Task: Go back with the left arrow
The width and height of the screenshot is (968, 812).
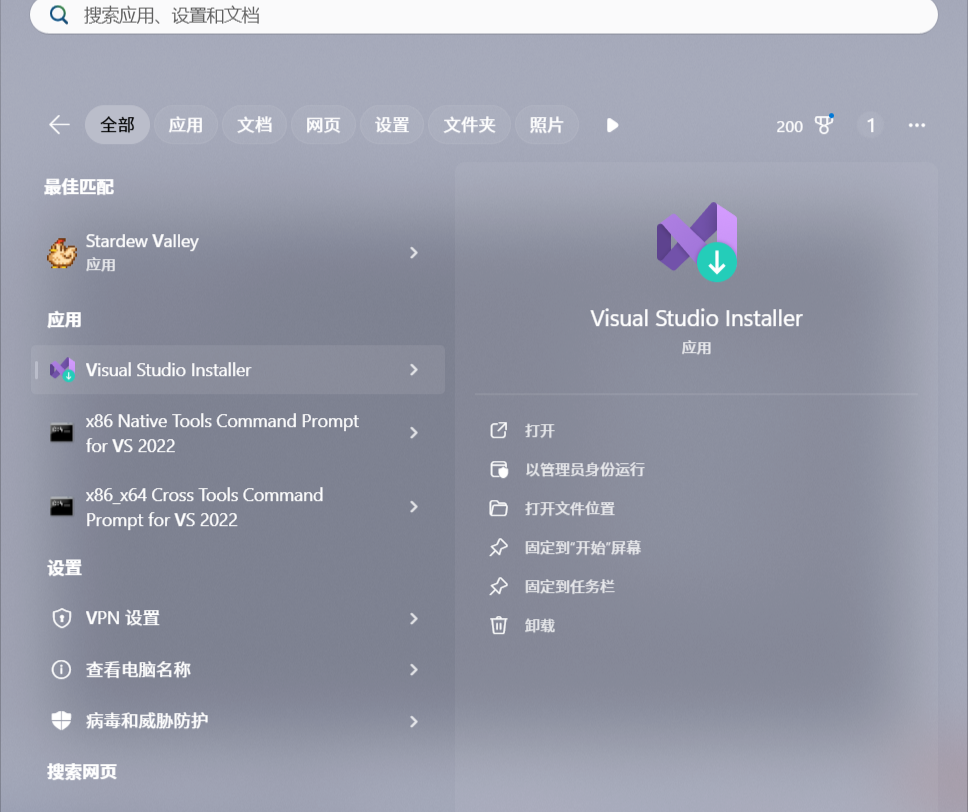Action: click(59, 125)
